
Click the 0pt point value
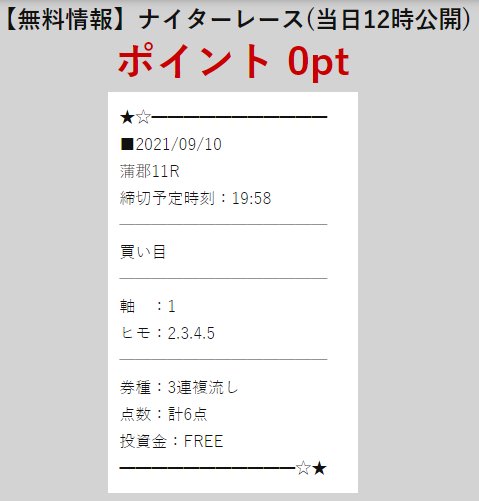pos(319,63)
